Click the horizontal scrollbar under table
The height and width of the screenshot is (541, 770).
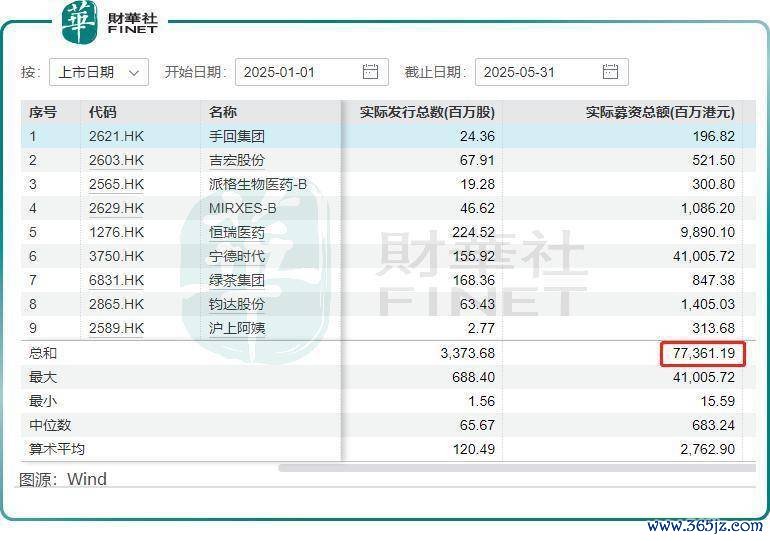click(517, 468)
